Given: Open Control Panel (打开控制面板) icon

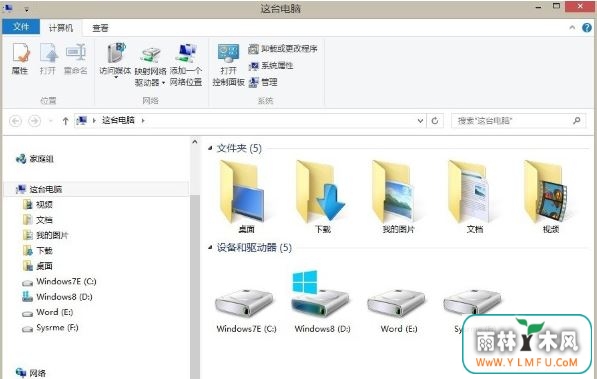Looking at the screenshot, I should pos(228,65).
